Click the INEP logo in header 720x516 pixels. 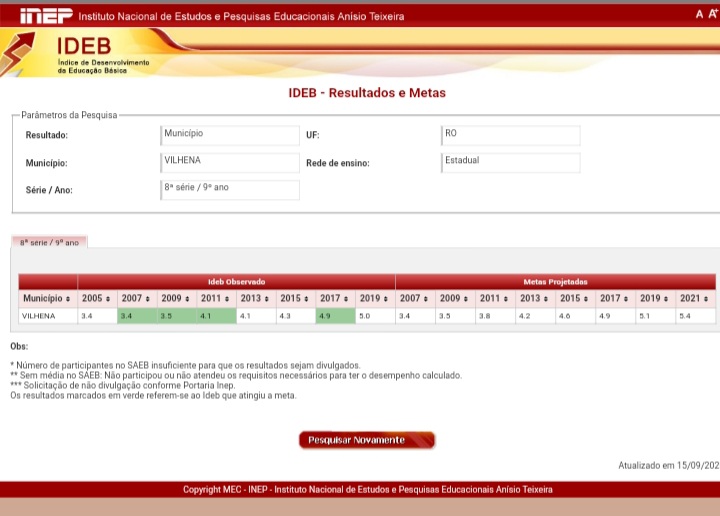point(46,15)
